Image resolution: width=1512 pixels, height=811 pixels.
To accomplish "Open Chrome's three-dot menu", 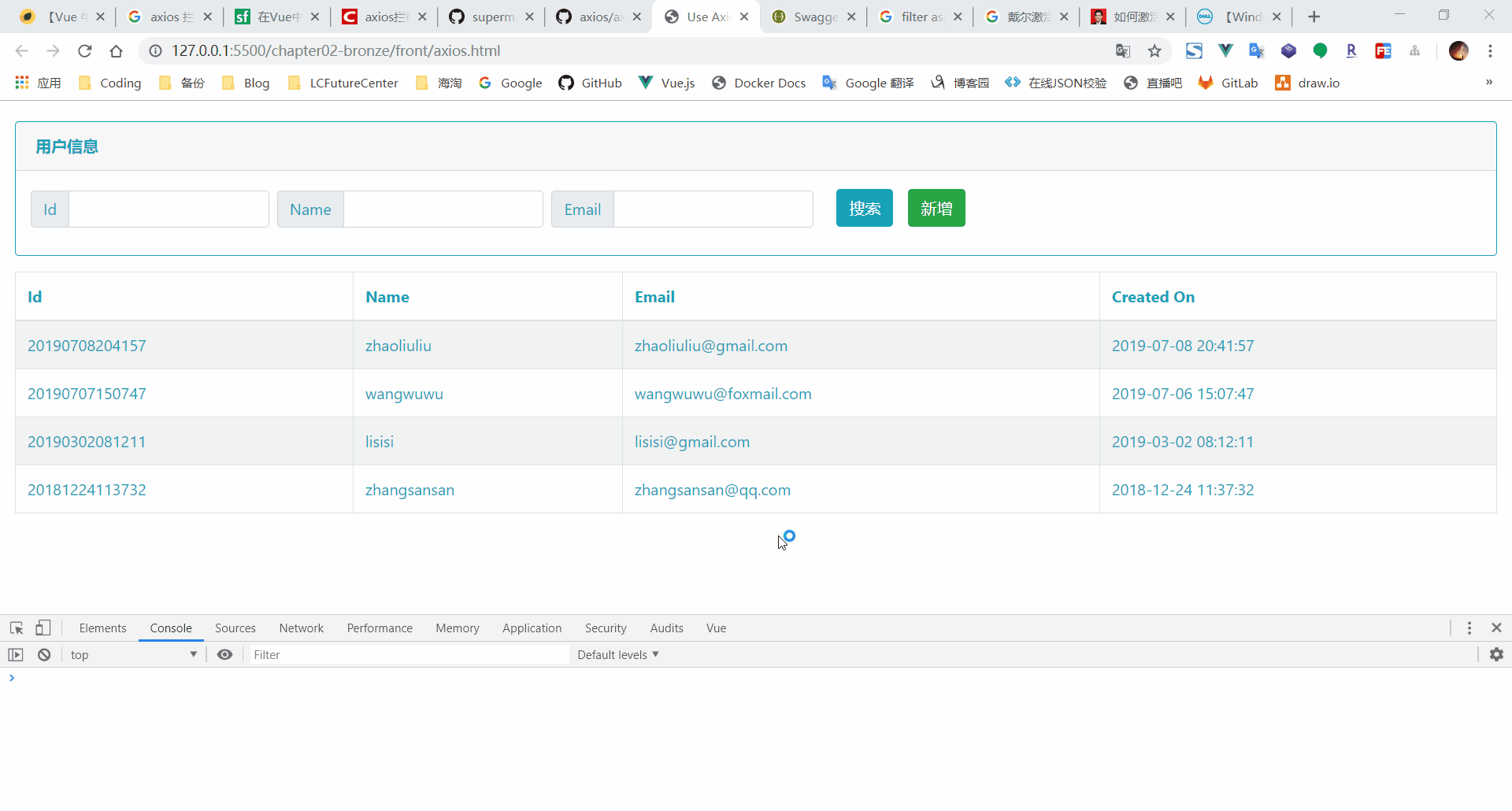I will (x=1490, y=51).
